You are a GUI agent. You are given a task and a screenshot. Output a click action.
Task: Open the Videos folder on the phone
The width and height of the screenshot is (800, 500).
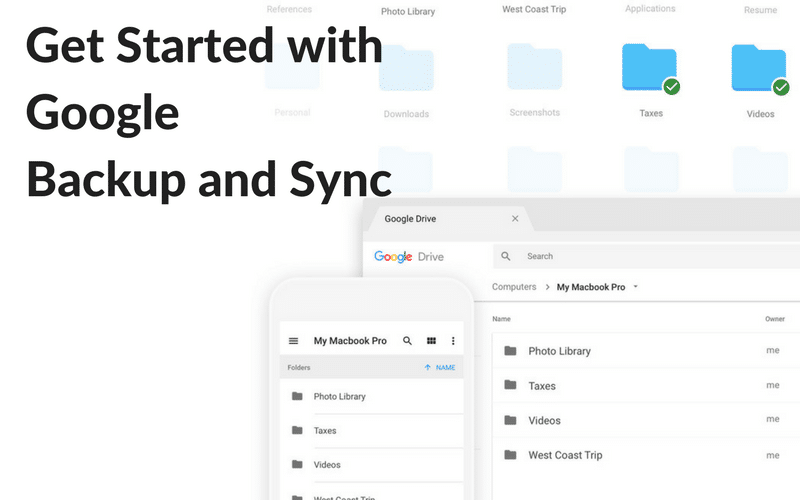click(x=326, y=465)
